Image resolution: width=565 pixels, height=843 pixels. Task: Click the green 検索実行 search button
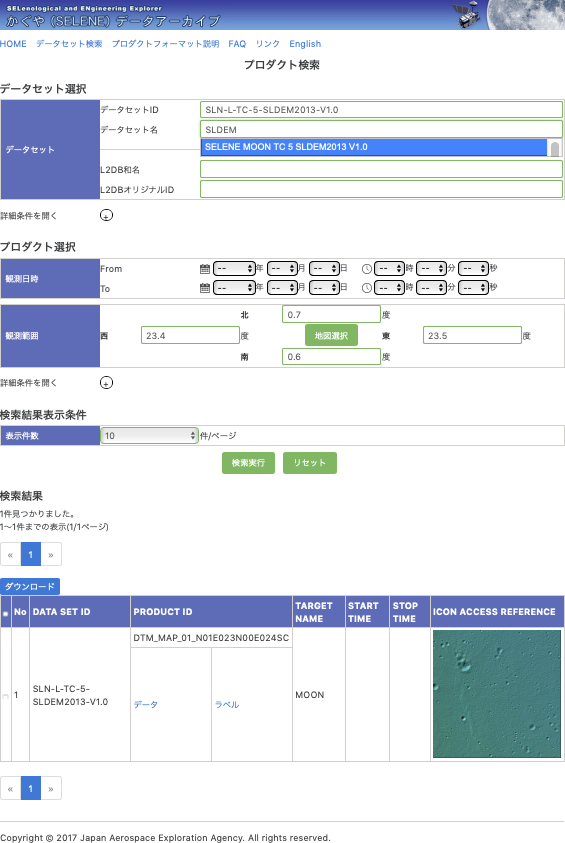click(x=248, y=463)
